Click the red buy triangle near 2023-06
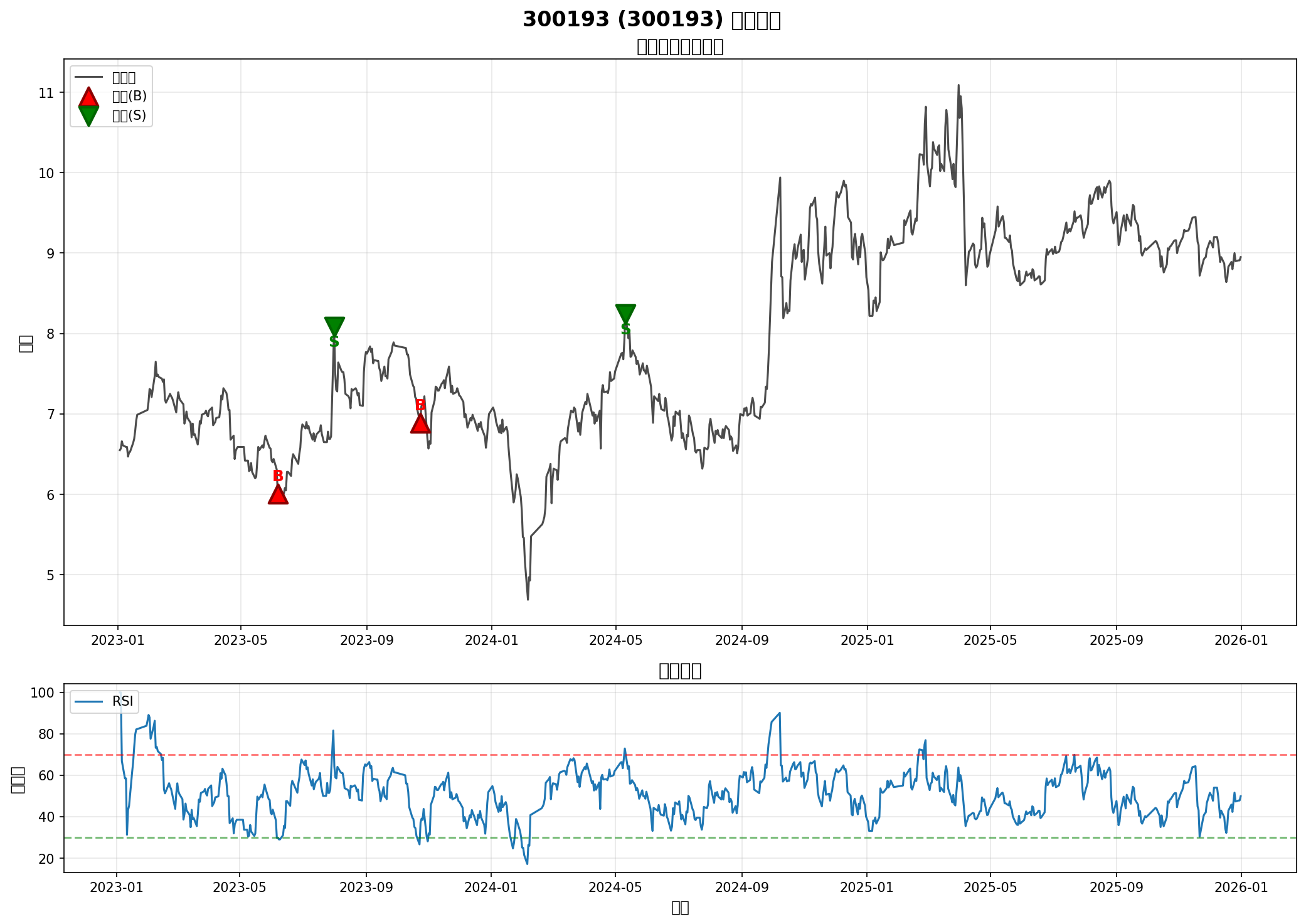Image resolution: width=1306 pixels, height=924 pixels. click(x=278, y=496)
